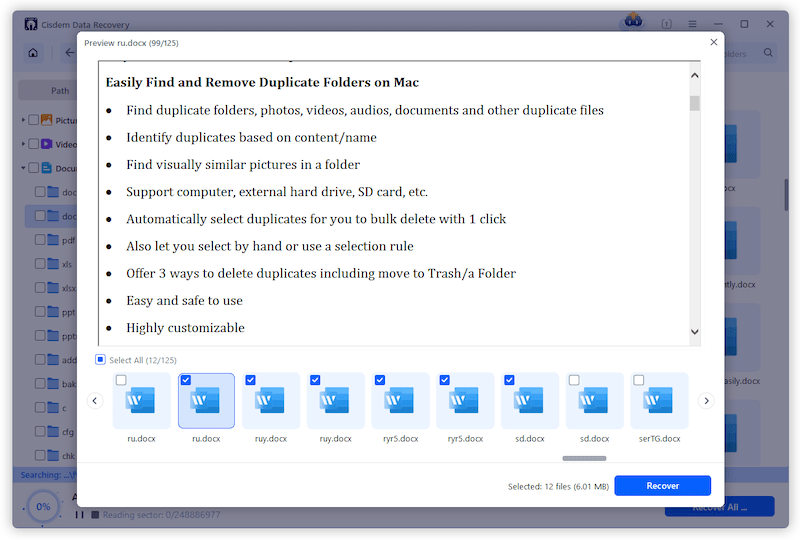
Task: Select the add folder icon in tree
Action: [53, 360]
